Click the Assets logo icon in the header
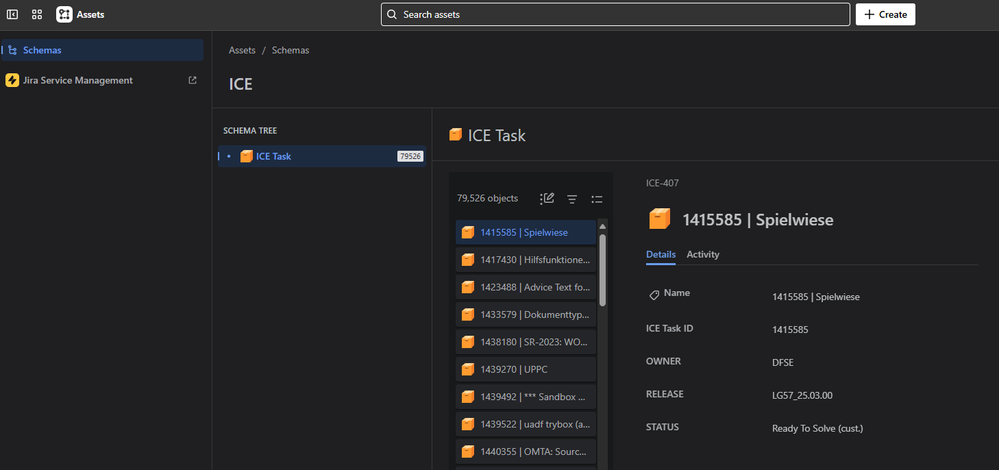The height and width of the screenshot is (470, 999). [64, 14]
